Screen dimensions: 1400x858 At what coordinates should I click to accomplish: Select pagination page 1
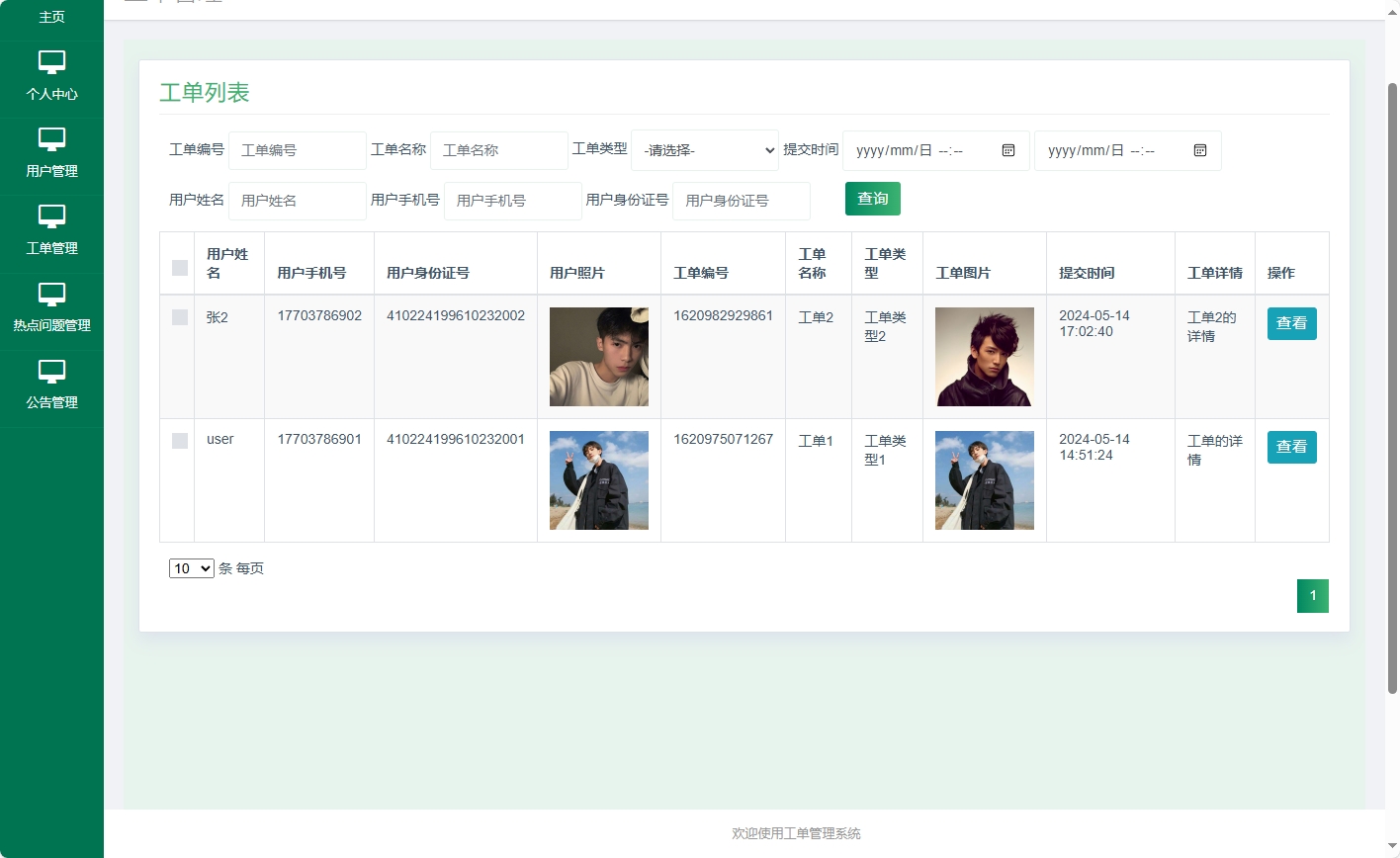tap(1312, 596)
